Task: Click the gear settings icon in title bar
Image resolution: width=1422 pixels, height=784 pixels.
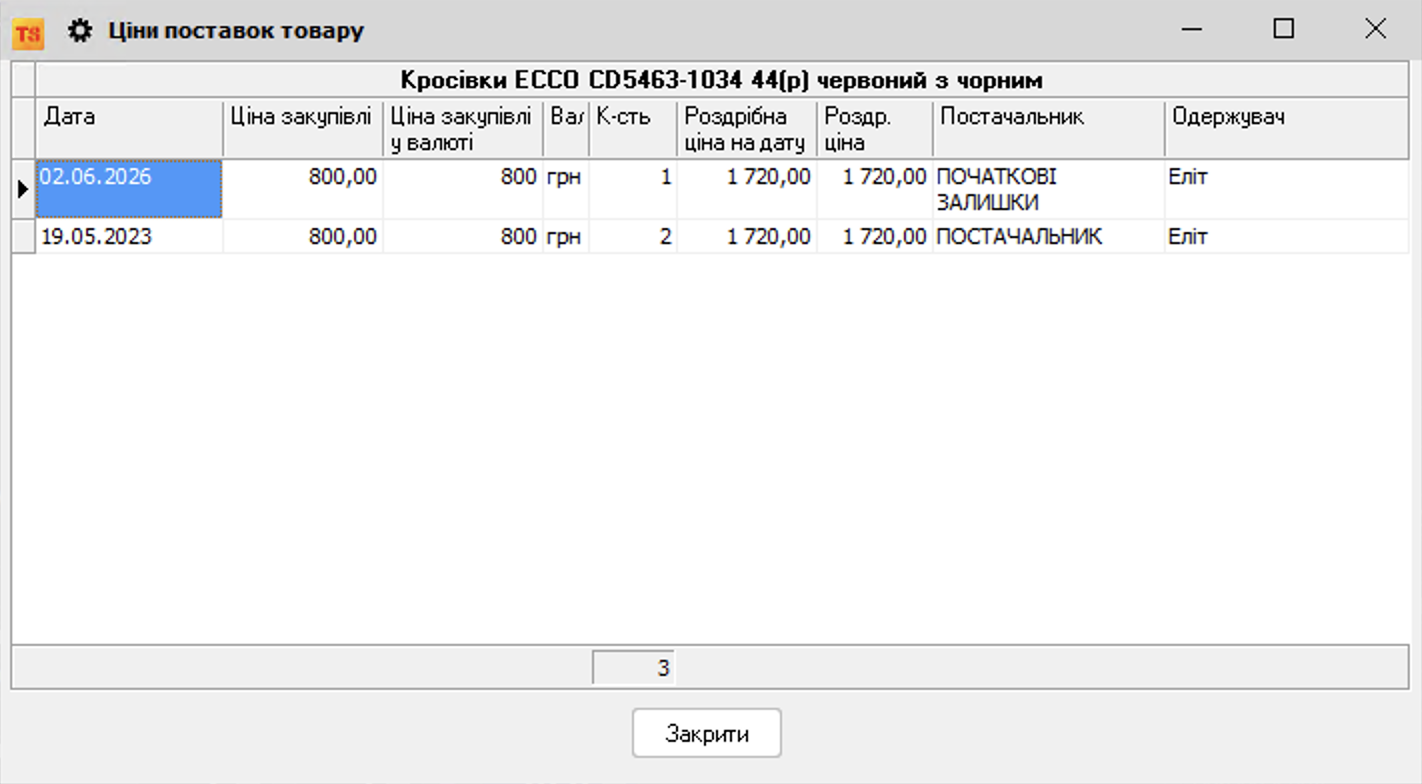Action: point(79,31)
